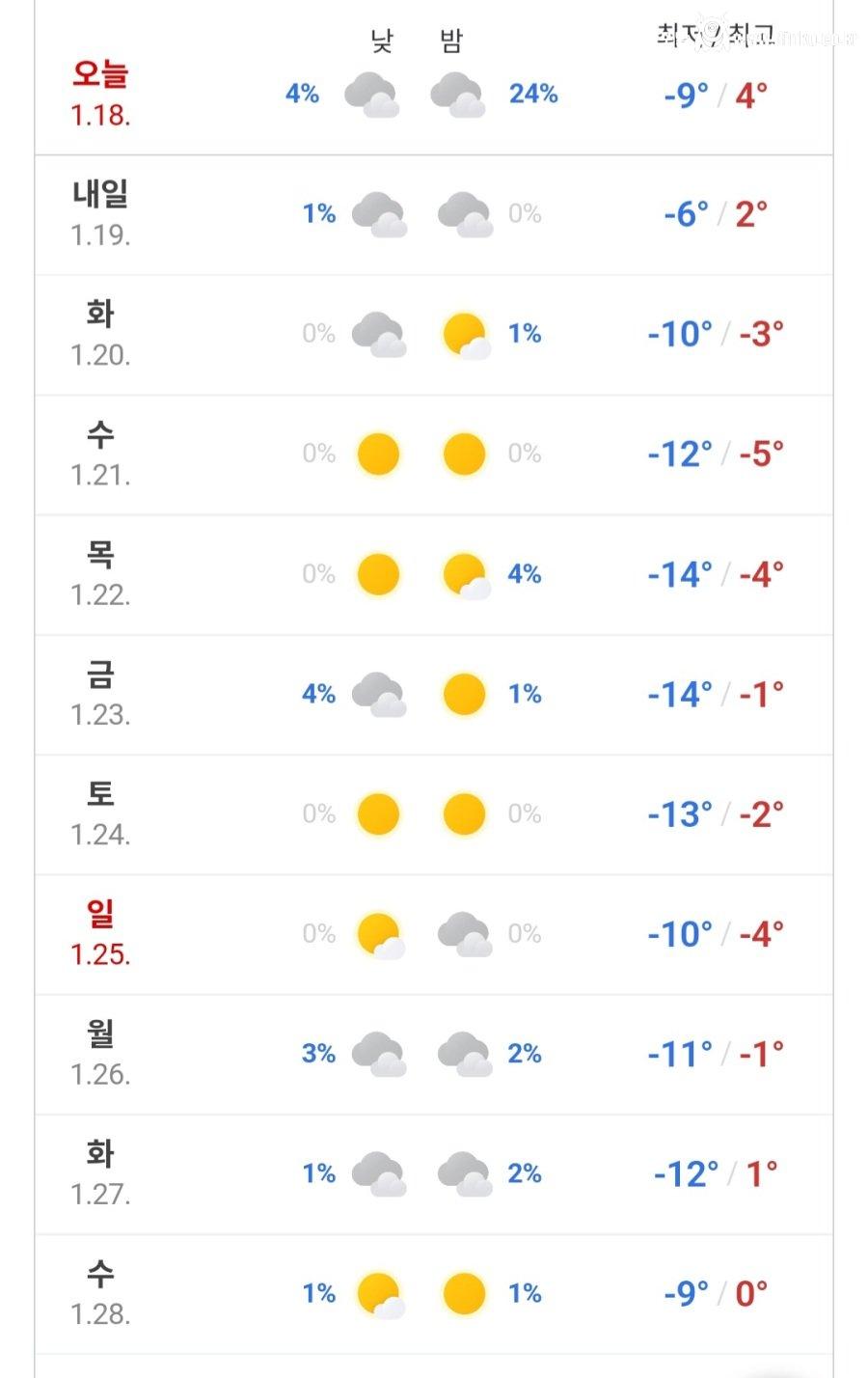Click the 낮 column header

pos(382,41)
